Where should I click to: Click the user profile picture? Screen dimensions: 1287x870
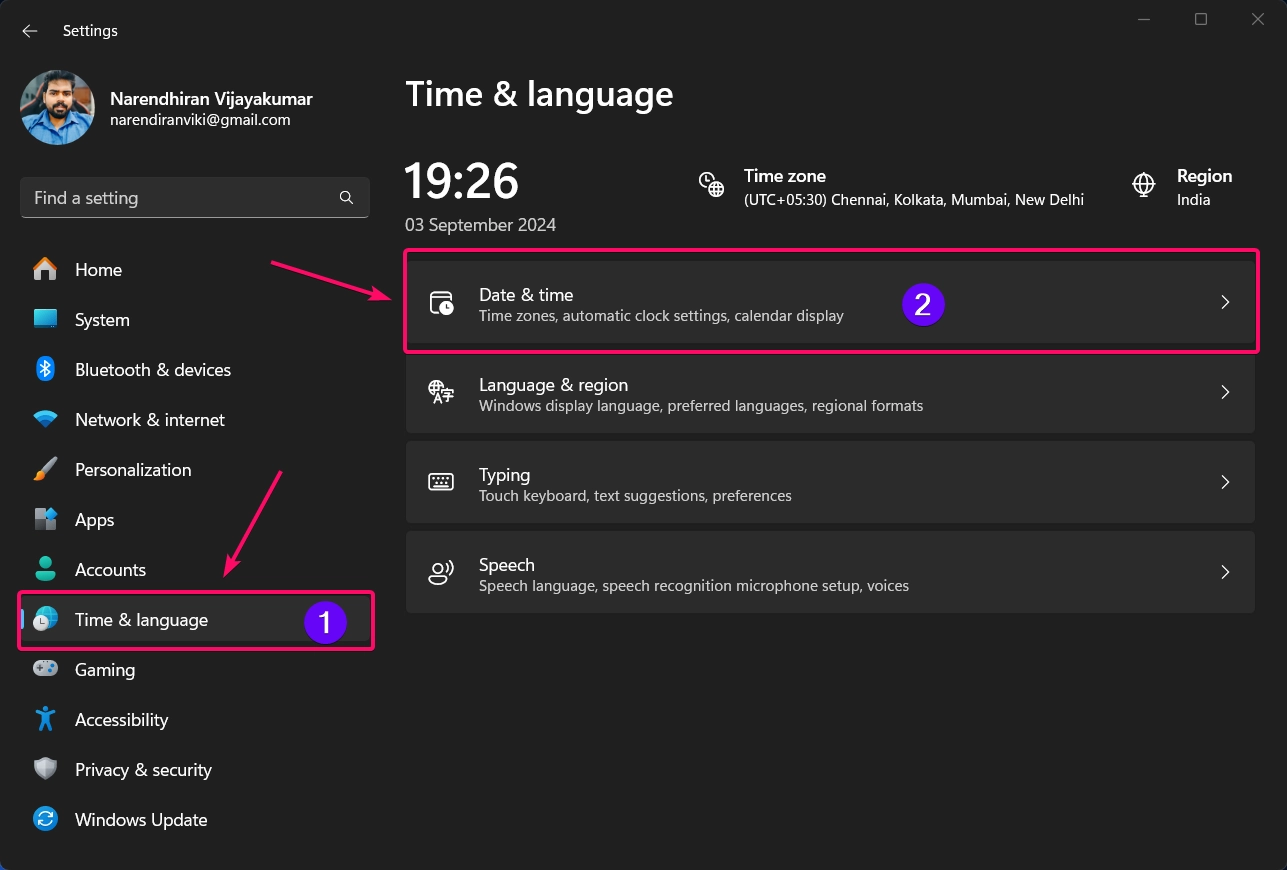[x=57, y=108]
